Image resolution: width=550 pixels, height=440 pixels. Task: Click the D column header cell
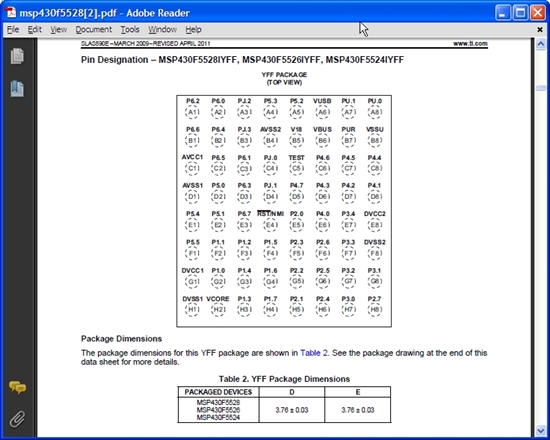292,392
